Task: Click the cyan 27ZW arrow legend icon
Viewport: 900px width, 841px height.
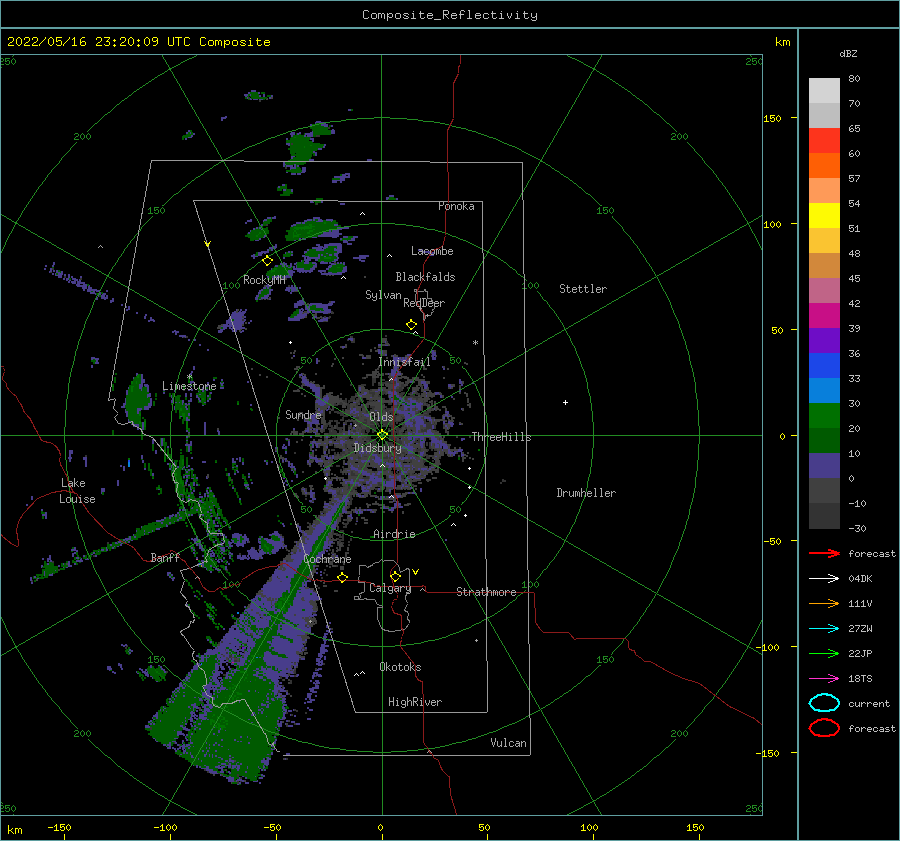Action: pos(824,629)
